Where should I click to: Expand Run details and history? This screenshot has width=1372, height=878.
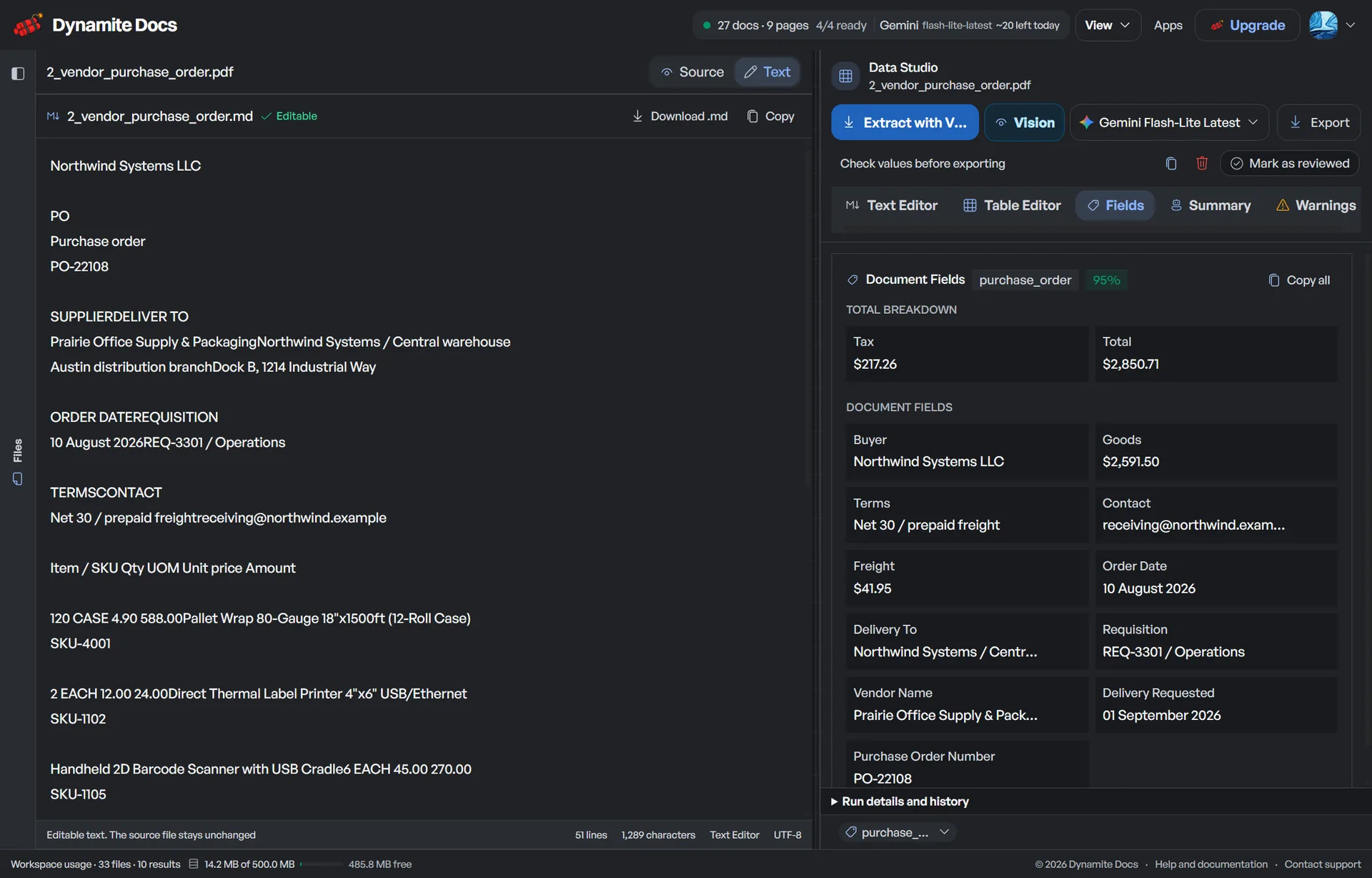[900, 801]
